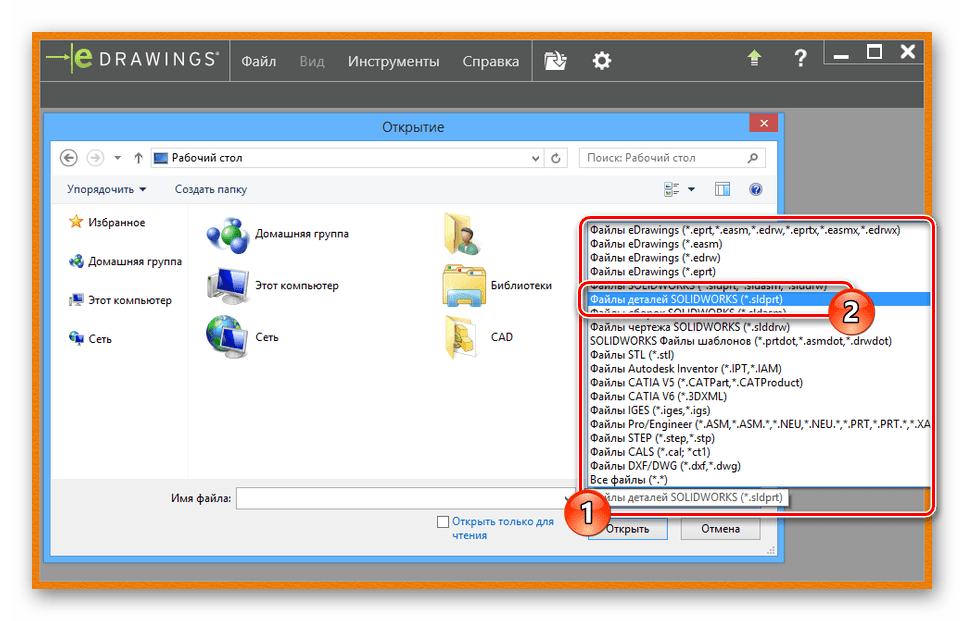Screen dimensions: 964x621
Task: Toggle the preview pane icon
Action: coord(722,189)
